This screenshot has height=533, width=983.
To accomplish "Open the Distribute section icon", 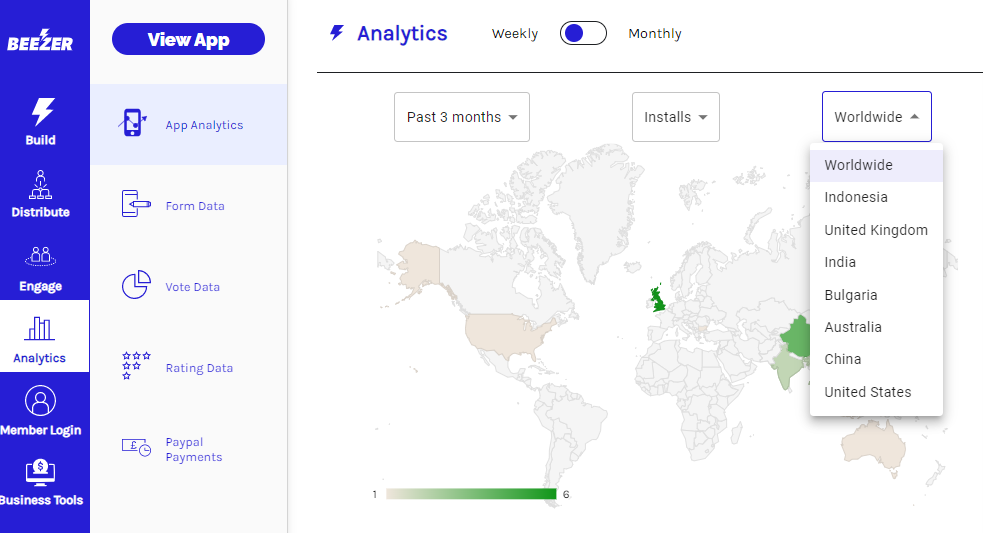I will pos(41,184).
